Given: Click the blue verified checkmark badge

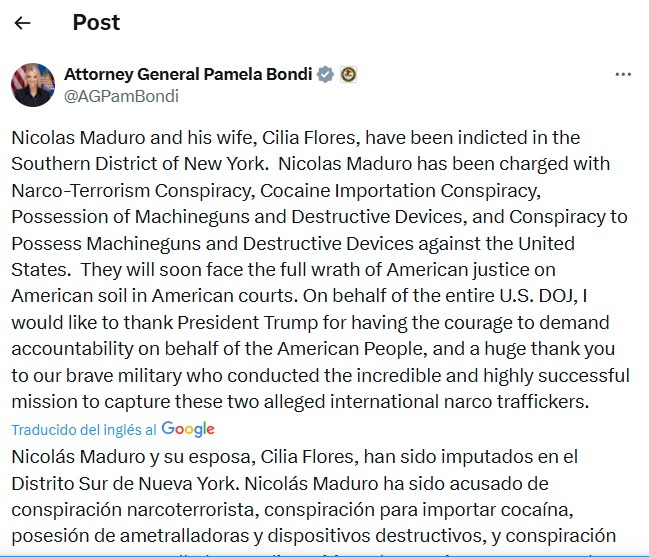Looking at the screenshot, I should coord(325,74).
